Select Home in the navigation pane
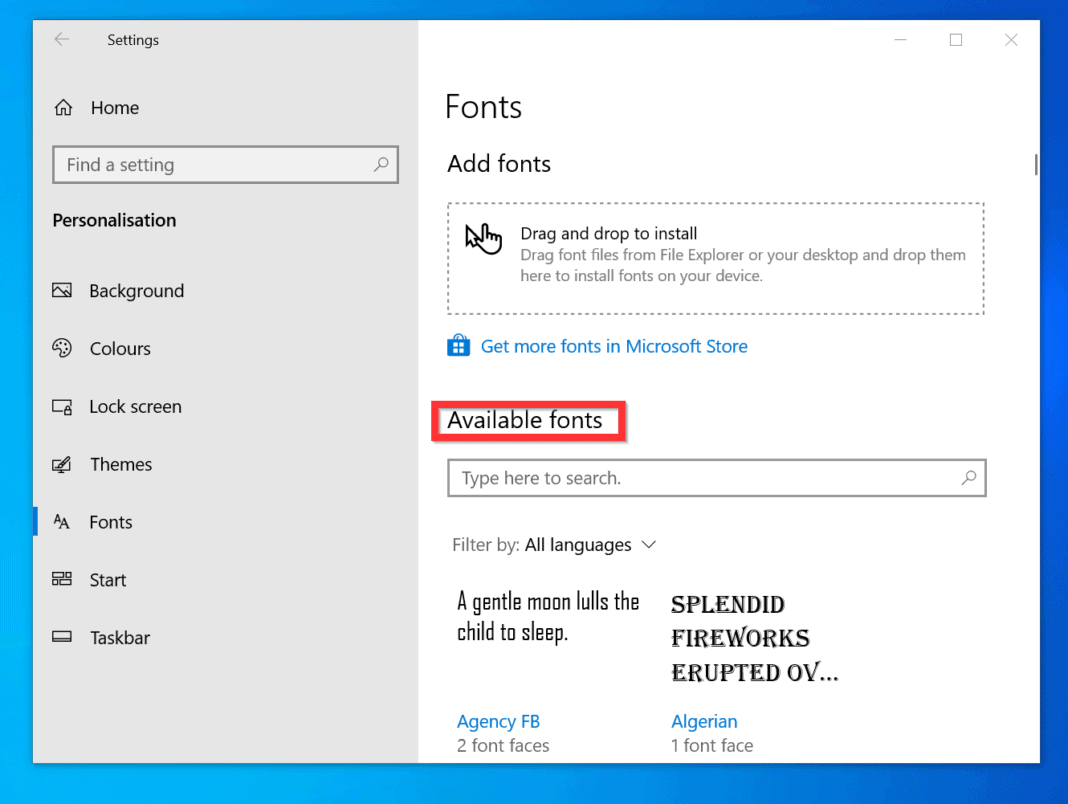The image size is (1068, 804). 115,107
